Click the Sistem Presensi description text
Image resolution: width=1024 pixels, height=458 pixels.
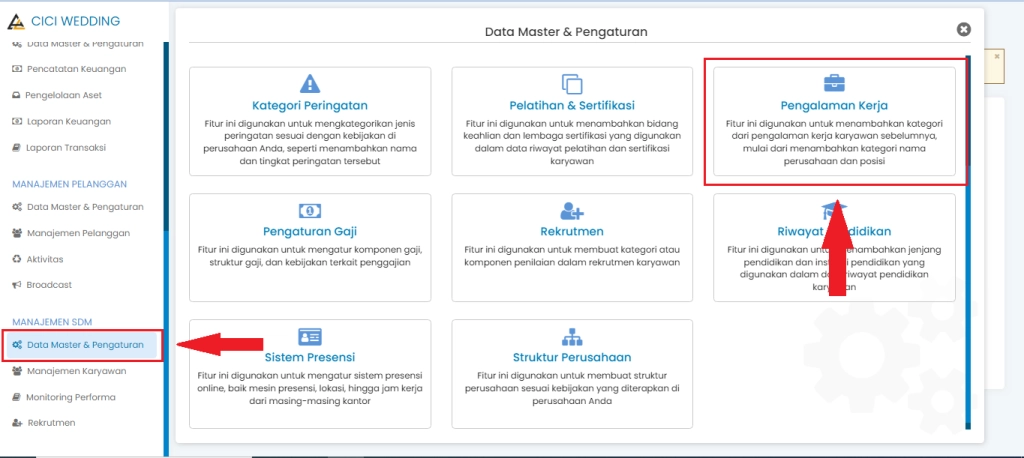click(x=310, y=388)
